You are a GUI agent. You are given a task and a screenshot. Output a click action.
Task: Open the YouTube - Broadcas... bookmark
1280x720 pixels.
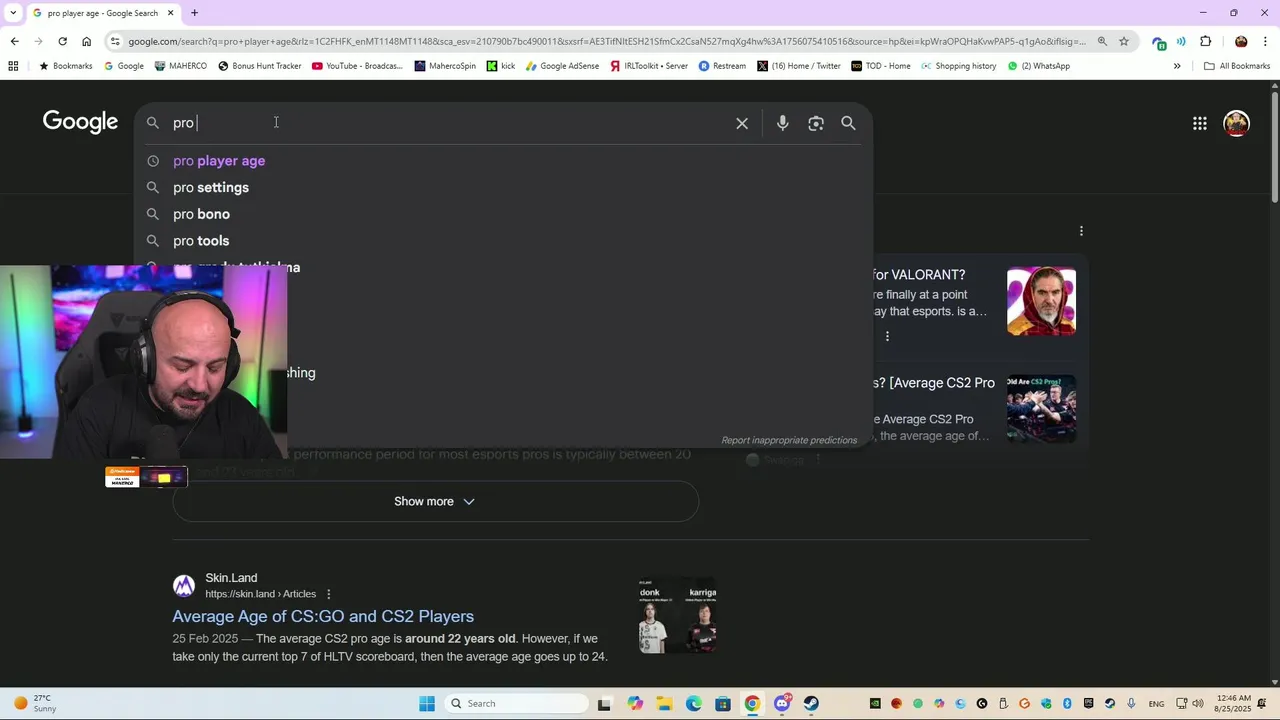[357, 66]
